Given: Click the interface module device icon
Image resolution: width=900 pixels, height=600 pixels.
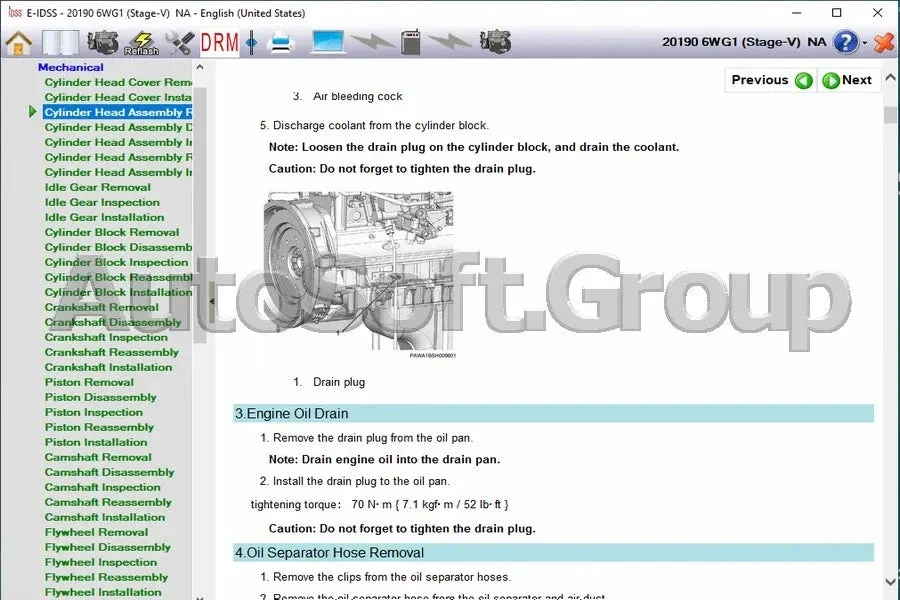Looking at the screenshot, I should click(x=410, y=42).
